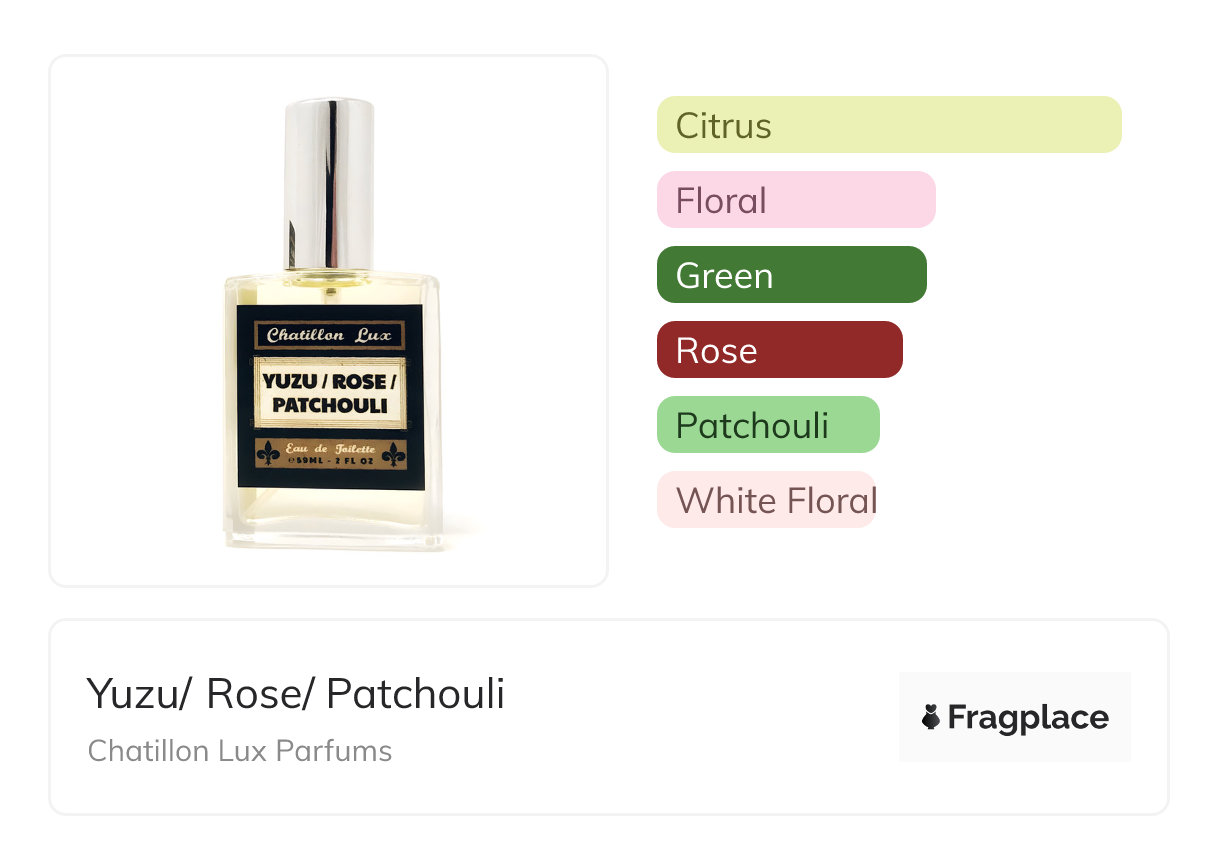Click the silver bottle cap in the photo

(329, 183)
